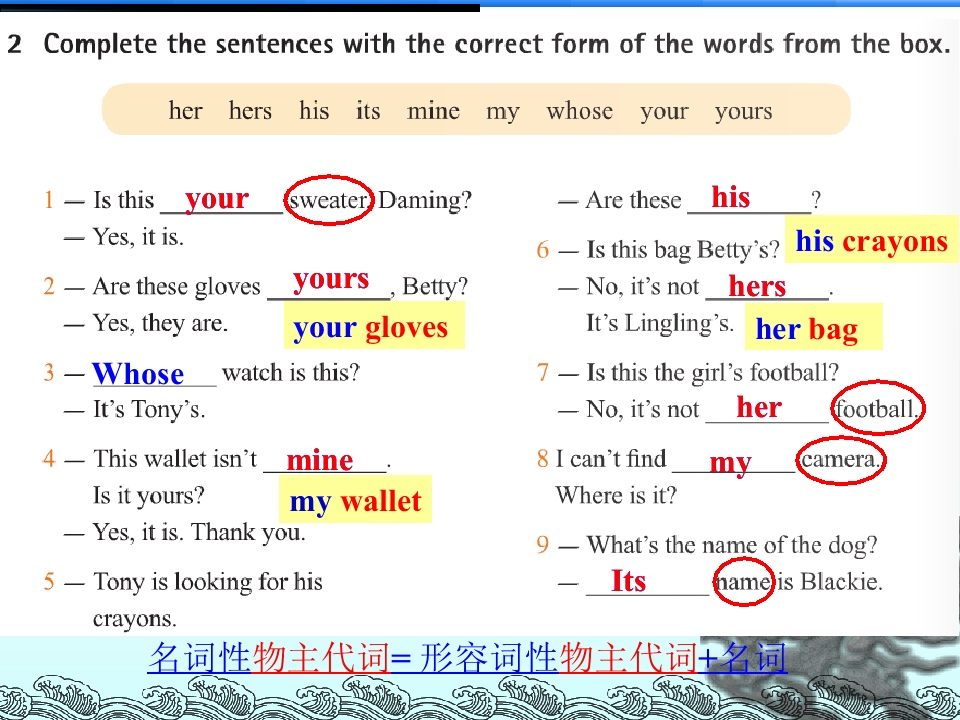The image size is (960, 720).
Task: Click the word "hers" in the word box
Action: (x=250, y=111)
